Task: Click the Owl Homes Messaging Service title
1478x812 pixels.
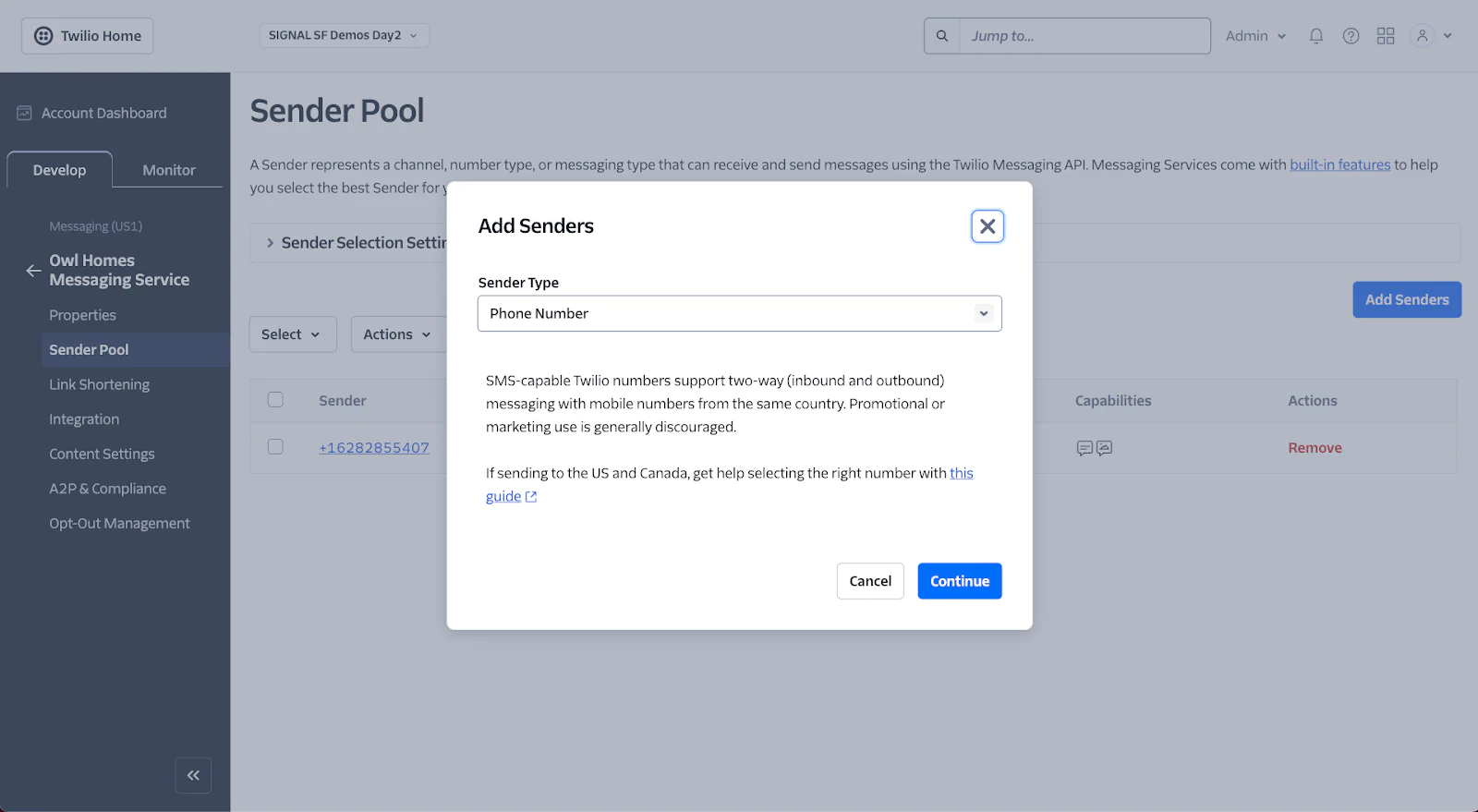Action: tap(119, 270)
